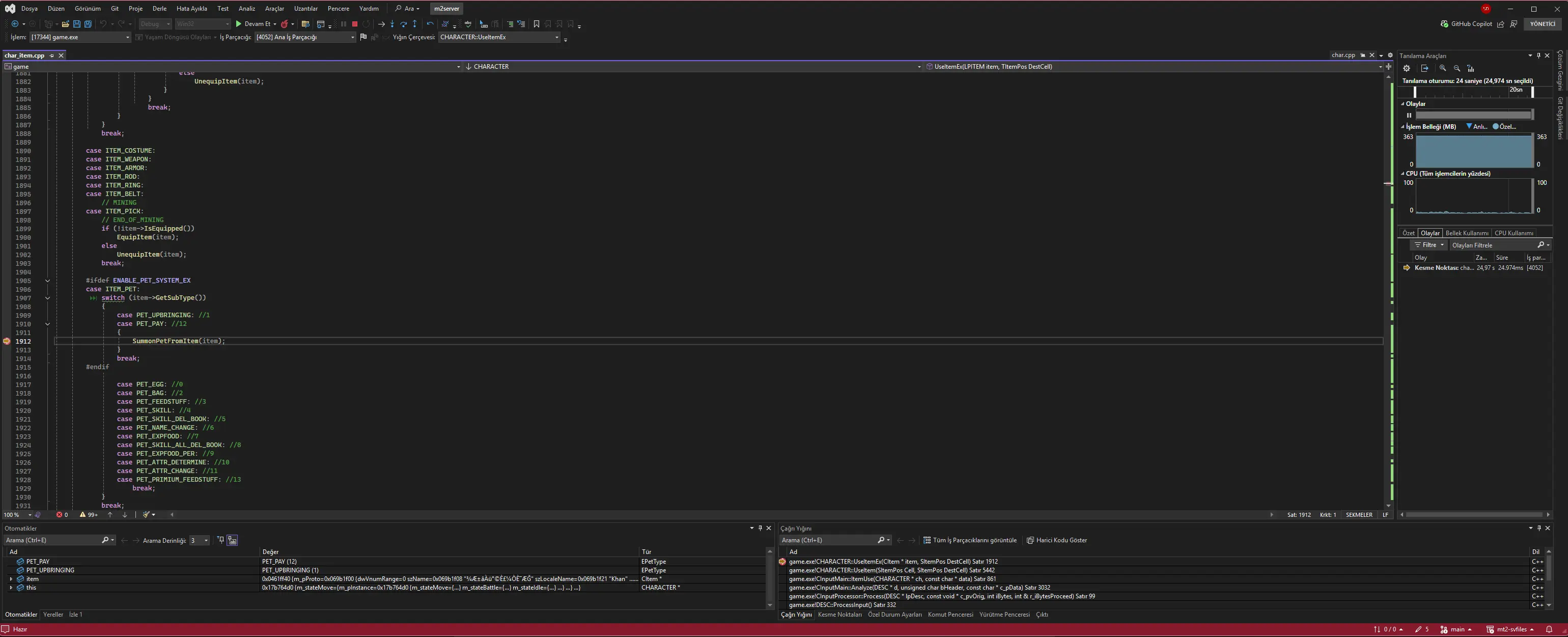Click the Harici Kodu Göster button
This screenshot has width=1568, height=637.
pyautogui.click(x=1057, y=540)
